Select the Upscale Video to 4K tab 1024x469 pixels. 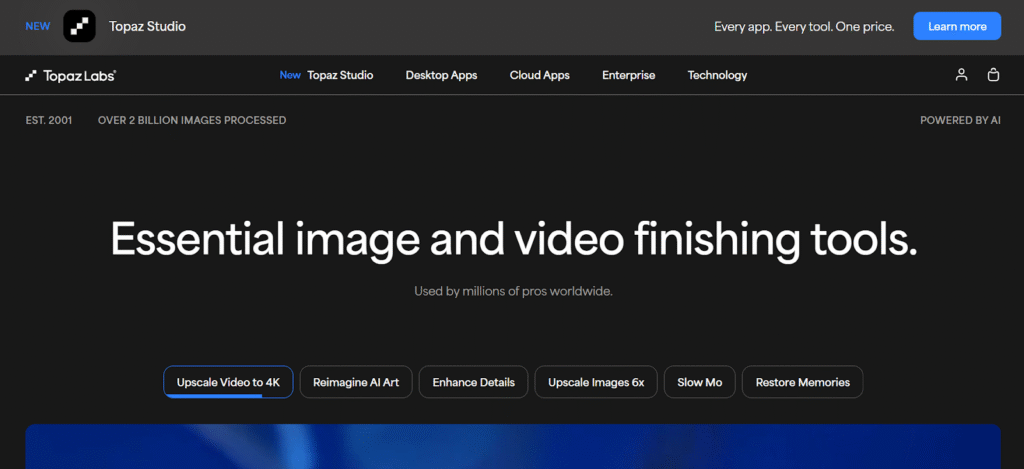click(228, 382)
